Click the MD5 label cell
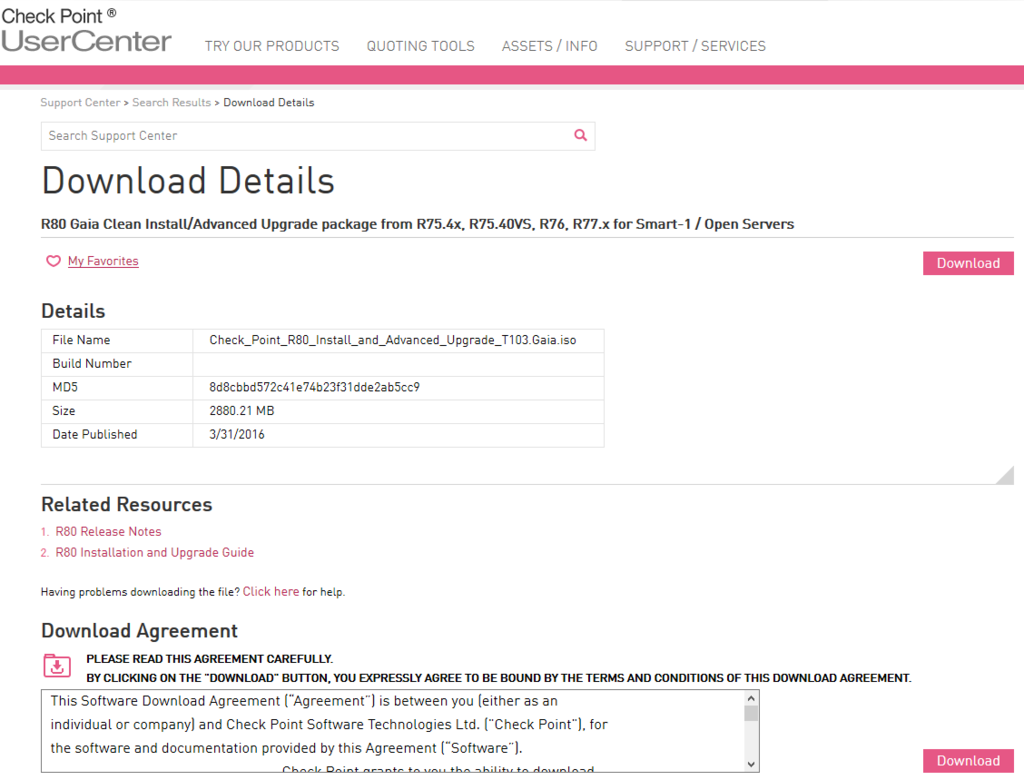The height and width of the screenshot is (780, 1024). 117,387
